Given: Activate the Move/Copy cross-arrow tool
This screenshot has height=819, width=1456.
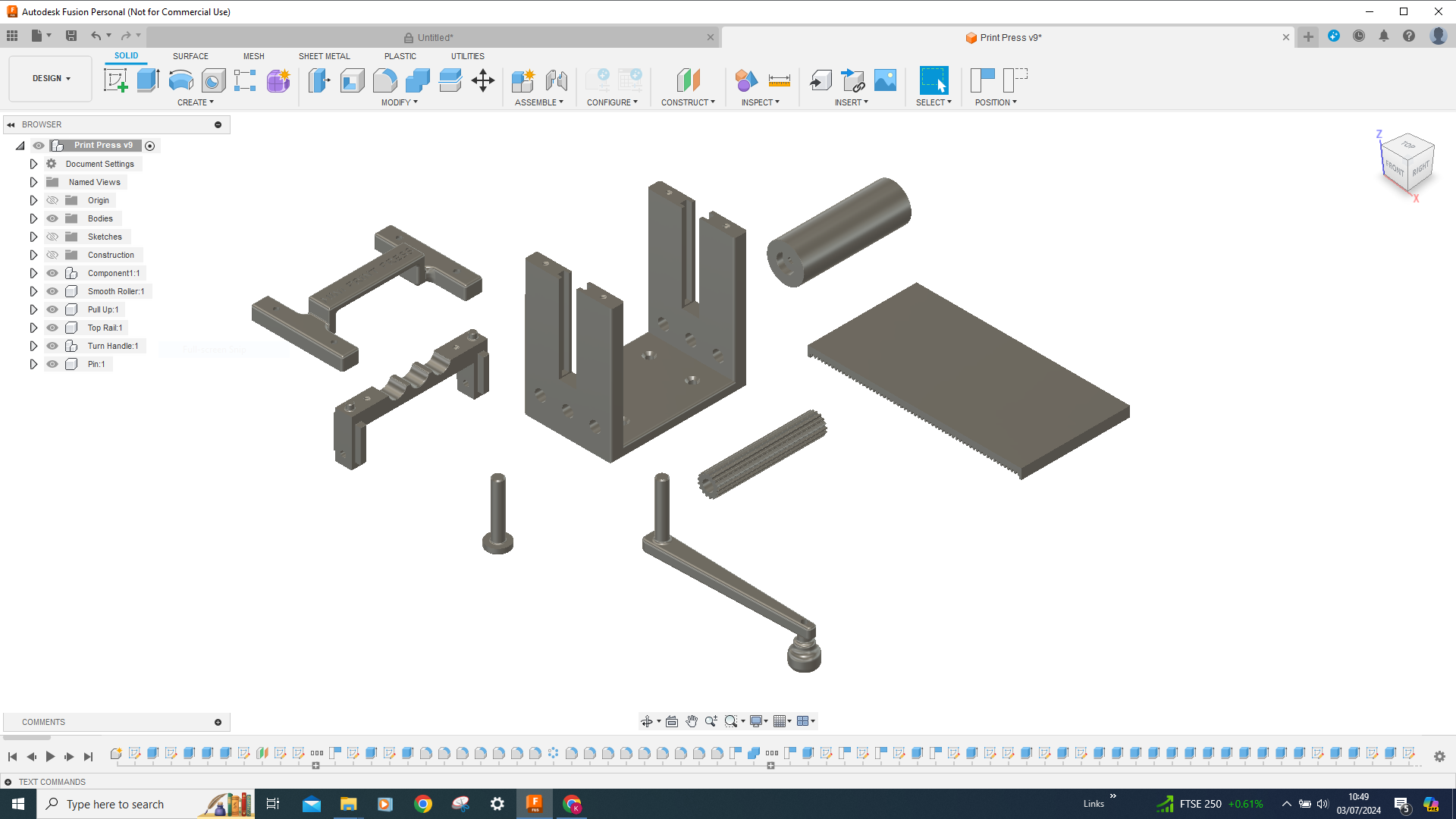Looking at the screenshot, I should (x=483, y=80).
